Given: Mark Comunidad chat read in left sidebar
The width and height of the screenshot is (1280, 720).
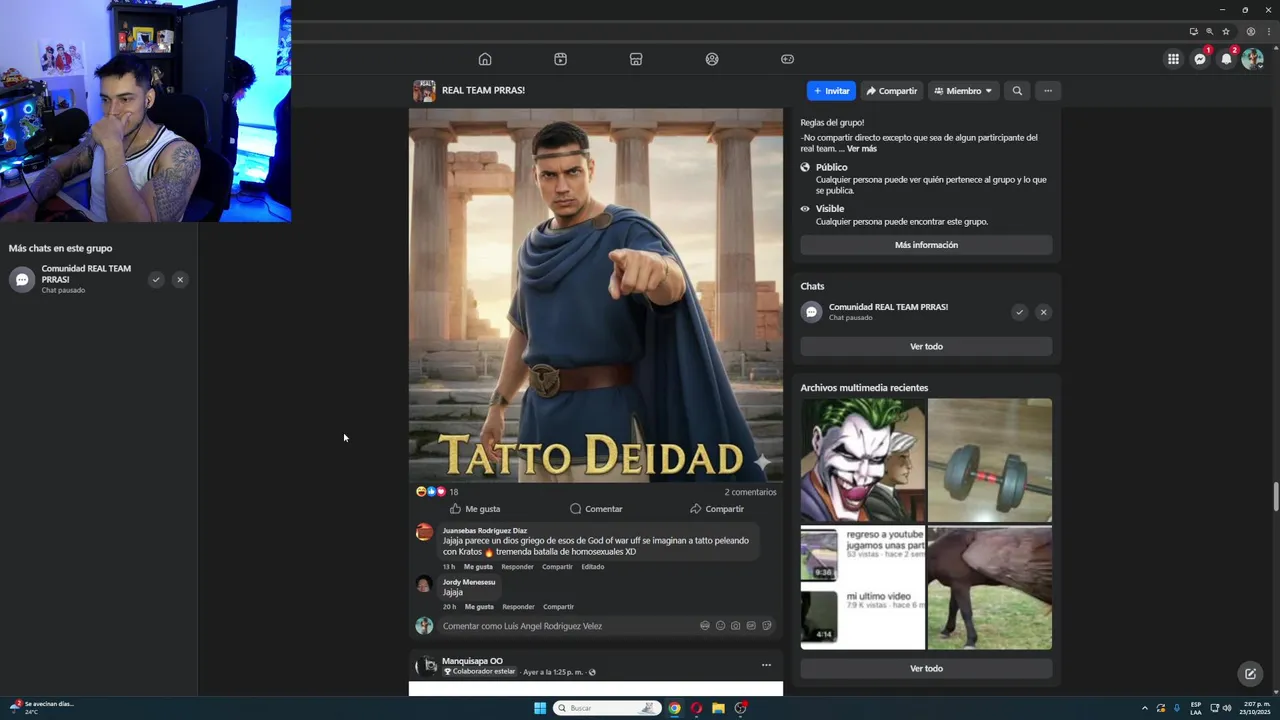Looking at the screenshot, I should point(156,280).
